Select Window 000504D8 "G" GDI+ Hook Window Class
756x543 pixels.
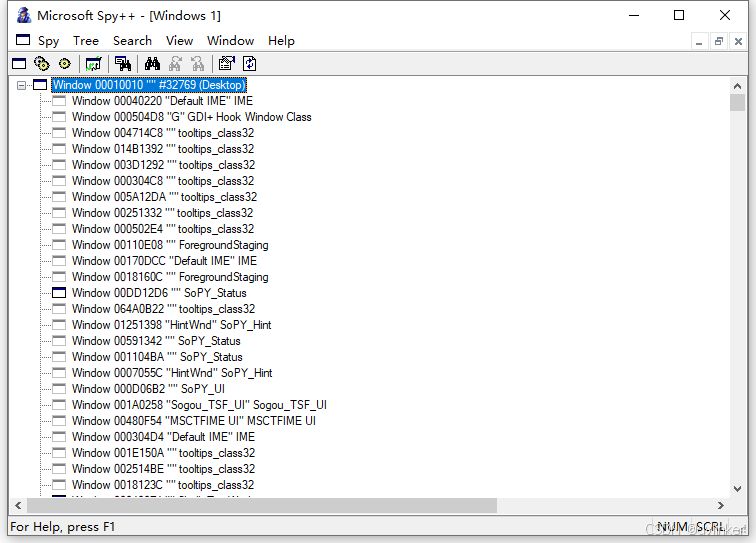click(x=191, y=117)
